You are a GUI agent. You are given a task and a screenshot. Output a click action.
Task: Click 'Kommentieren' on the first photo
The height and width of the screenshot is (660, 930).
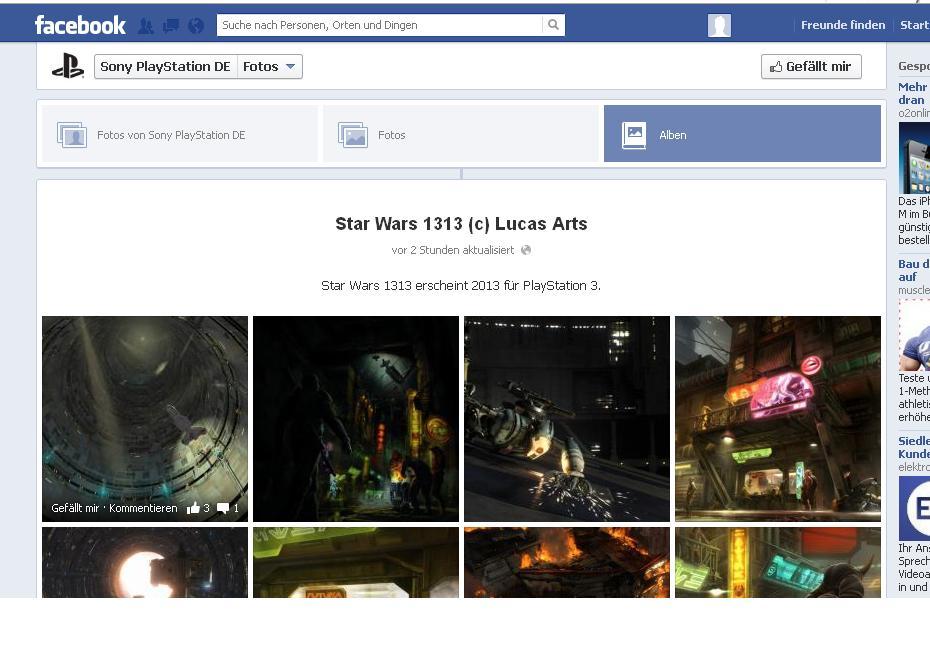click(x=143, y=508)
